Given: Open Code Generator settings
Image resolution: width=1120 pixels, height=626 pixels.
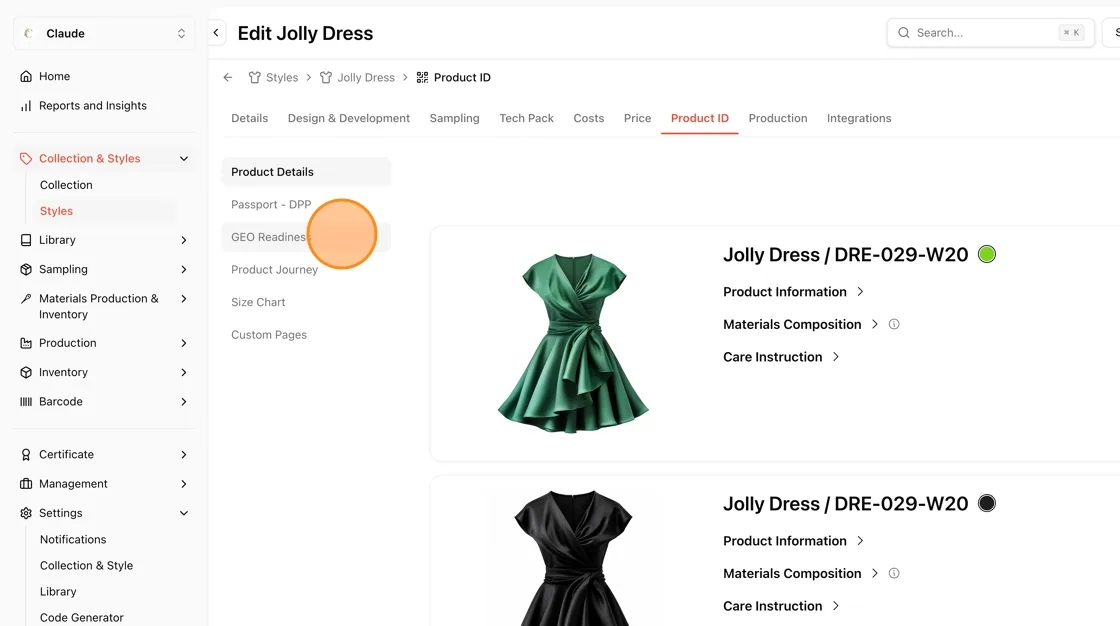Looking at the screenshot, I should [x=81, y=617].
